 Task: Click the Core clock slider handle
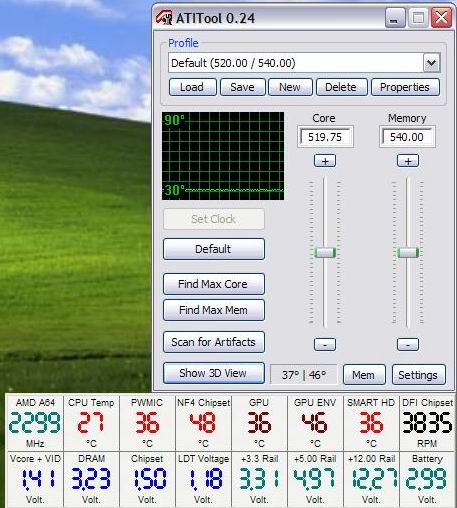pyautogui.click(x=325, y=252)
